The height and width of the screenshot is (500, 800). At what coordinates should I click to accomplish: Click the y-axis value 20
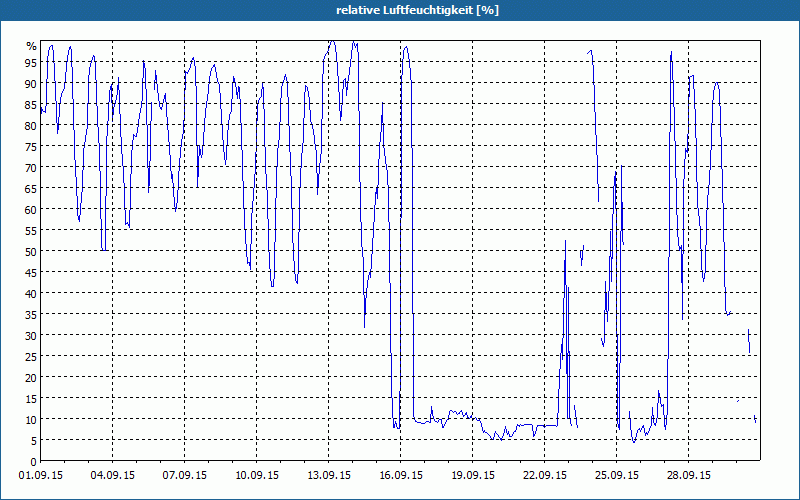point(31,378)
